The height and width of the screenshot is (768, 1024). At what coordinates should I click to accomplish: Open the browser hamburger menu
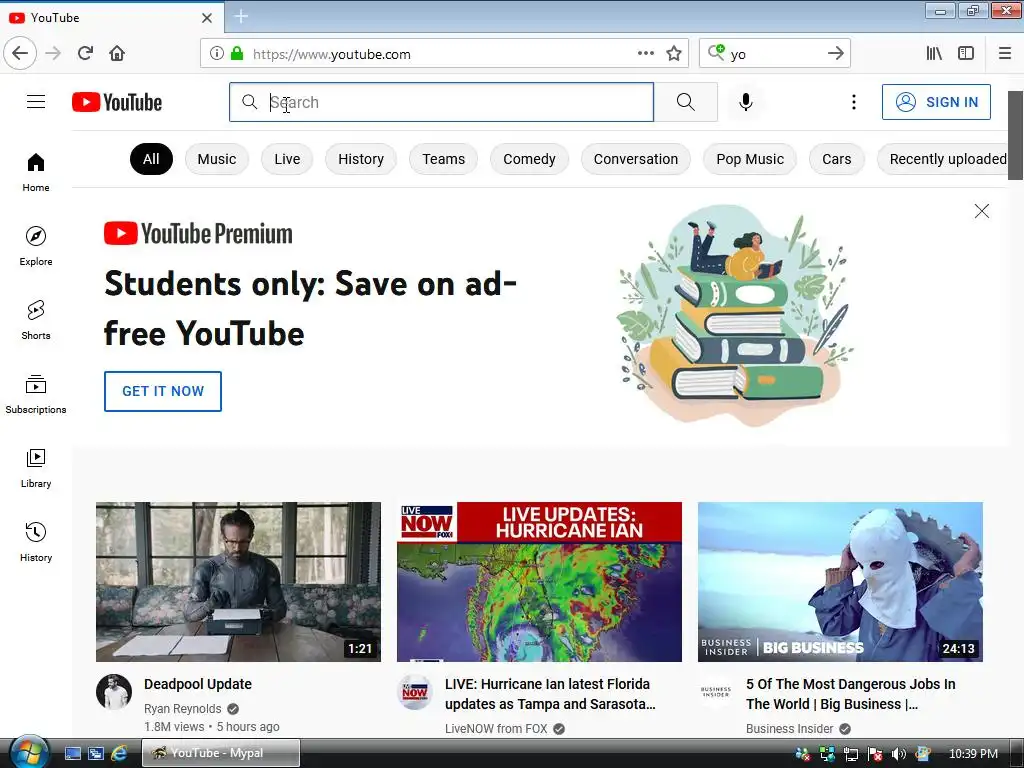click(1005, 54)
